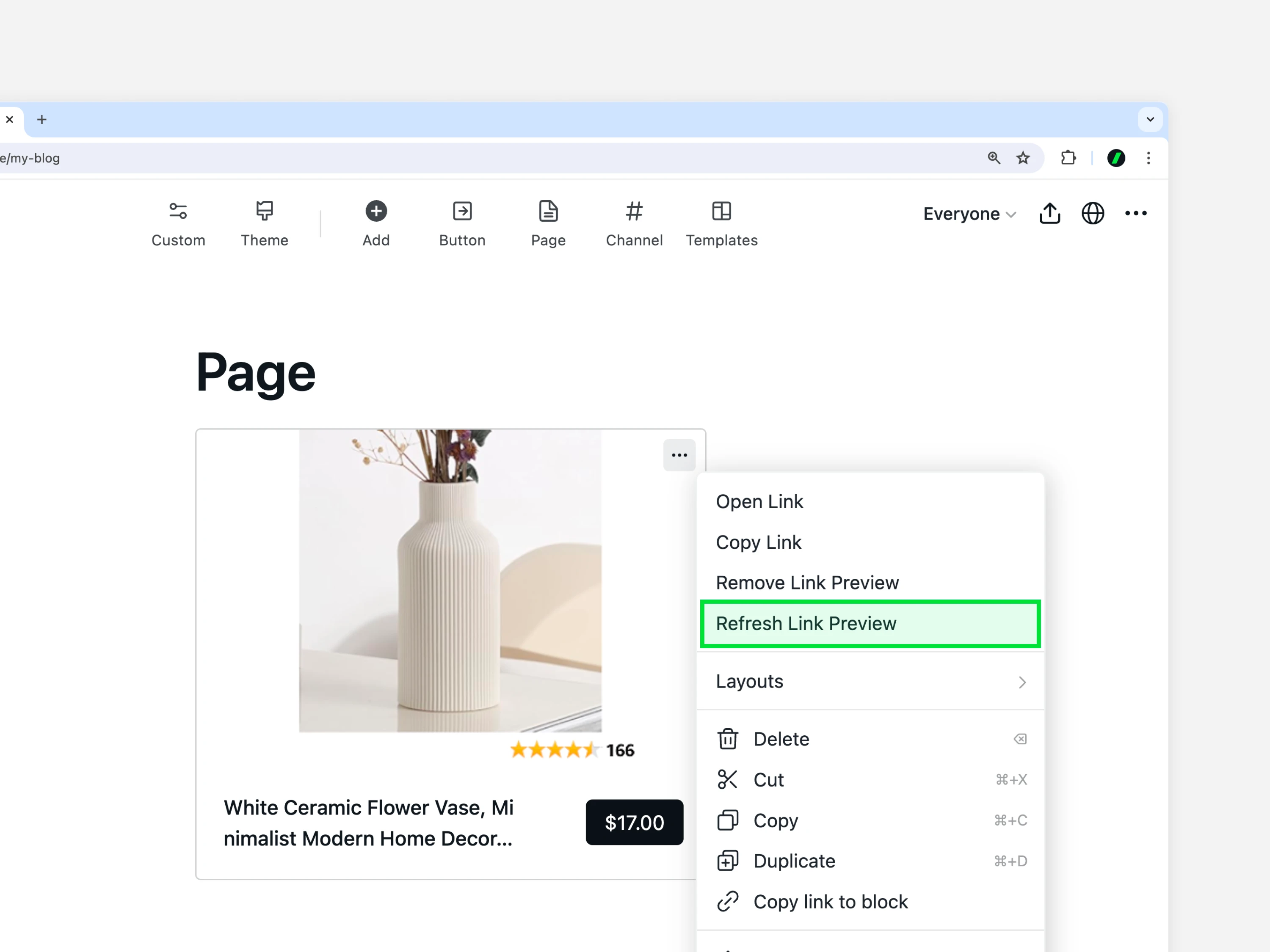Choose Delete in the context menu
Screen dimensions: 1270x952
click(870, 739)
